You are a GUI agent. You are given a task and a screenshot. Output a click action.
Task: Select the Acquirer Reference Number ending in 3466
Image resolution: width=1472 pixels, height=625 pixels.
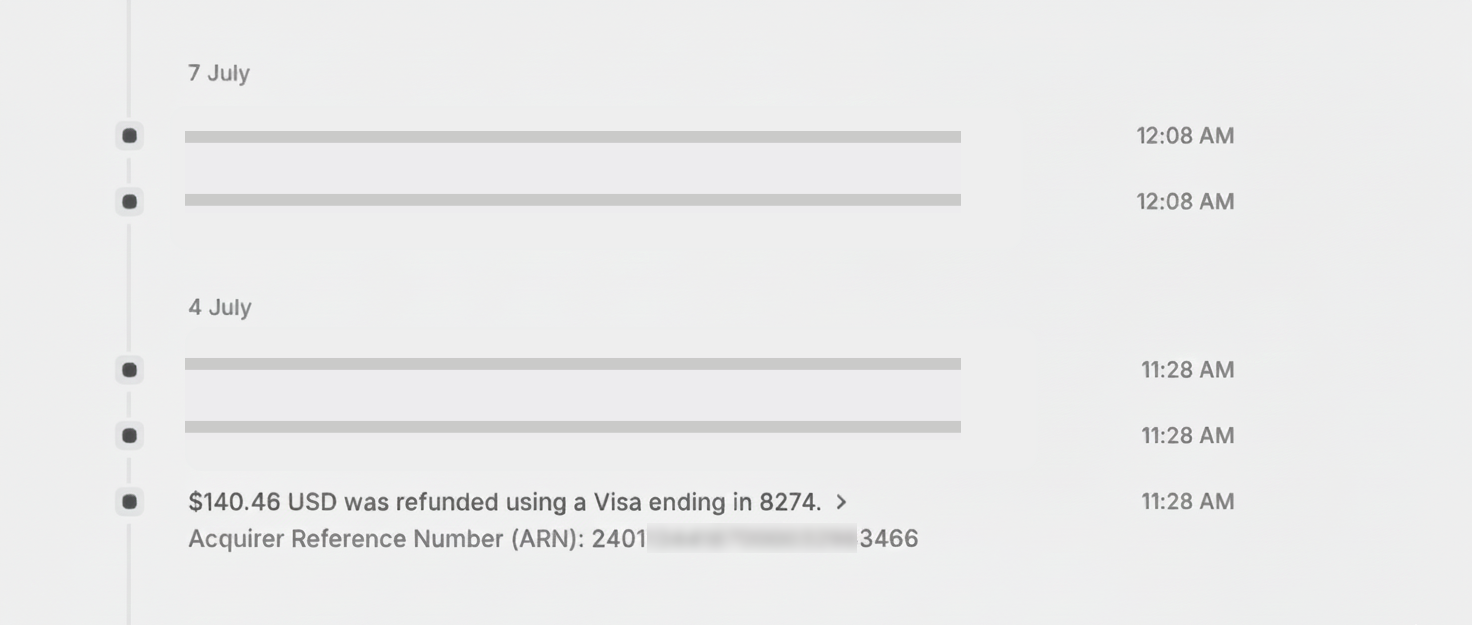click(x=554, y=538)
